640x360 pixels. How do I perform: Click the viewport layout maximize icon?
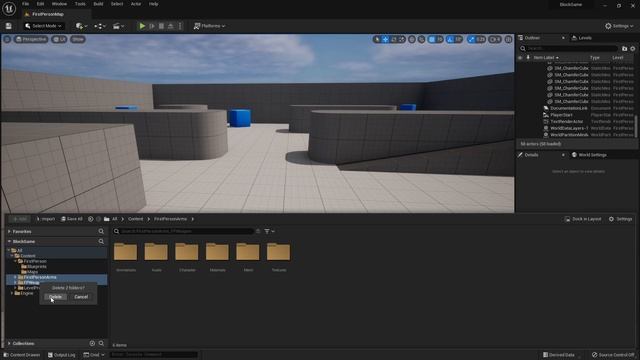coord(508,39)
